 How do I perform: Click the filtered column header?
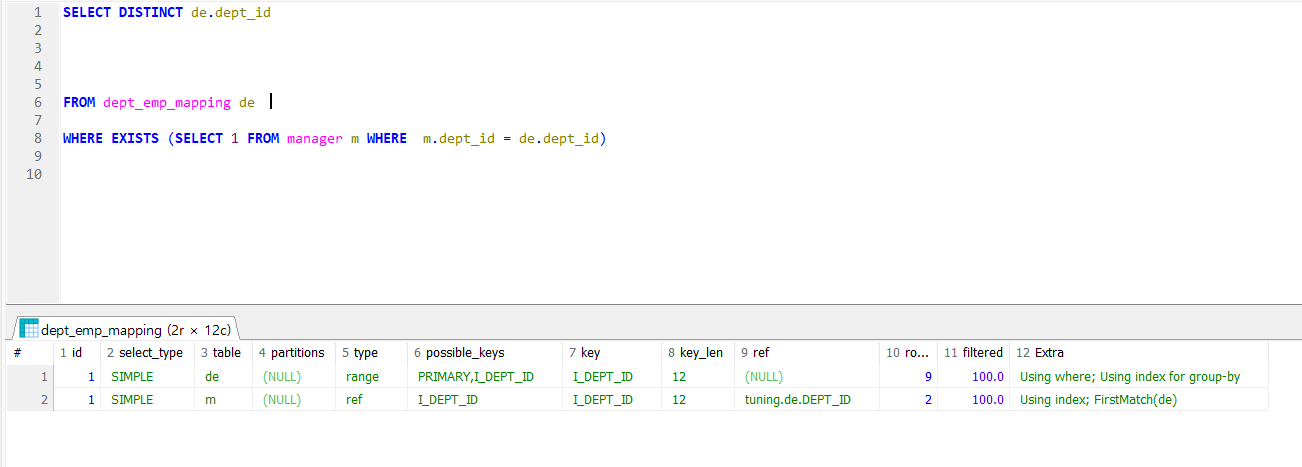[975, 353]
